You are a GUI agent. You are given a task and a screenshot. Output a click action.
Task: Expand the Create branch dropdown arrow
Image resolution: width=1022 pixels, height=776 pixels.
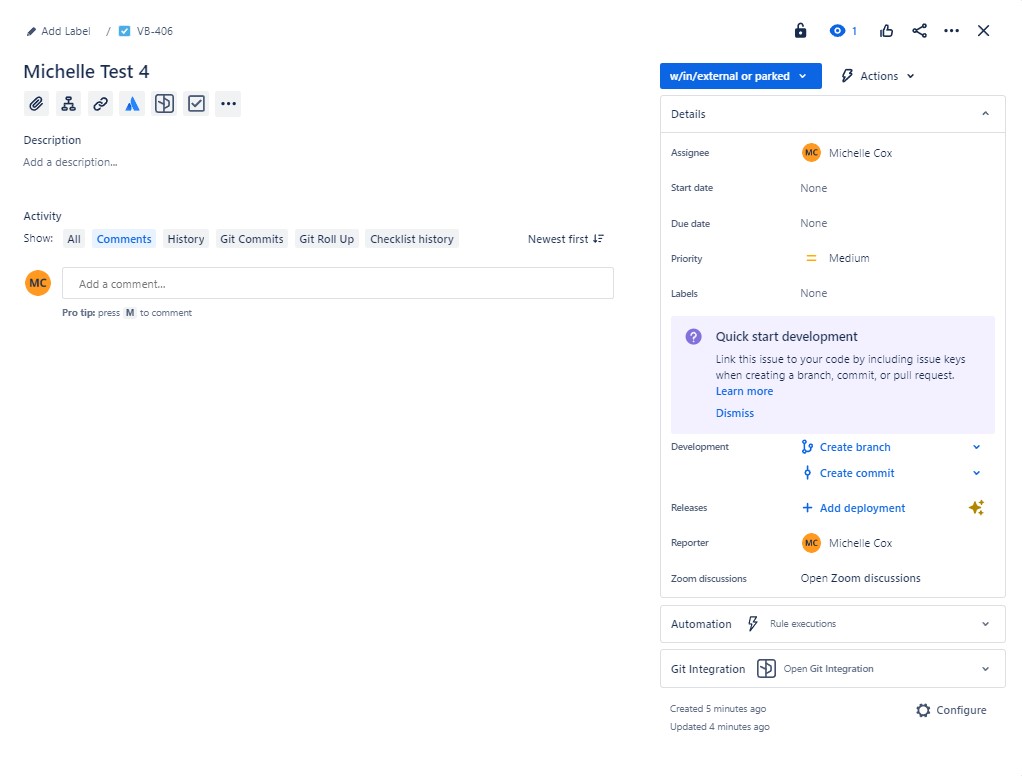(x=976, y=447)
